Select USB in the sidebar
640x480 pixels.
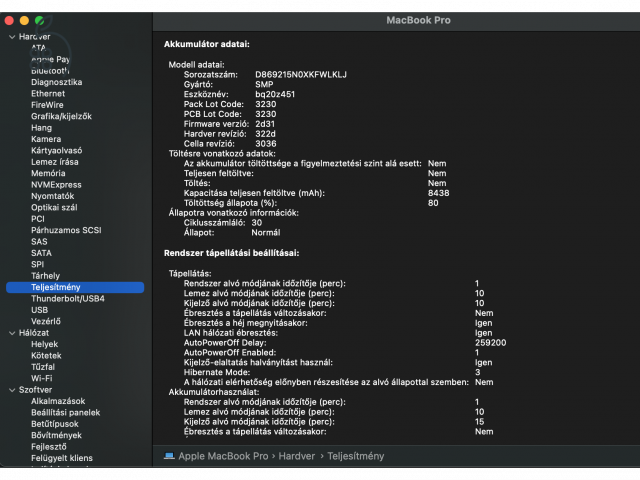pyautogui.click(x=39, y=310)
